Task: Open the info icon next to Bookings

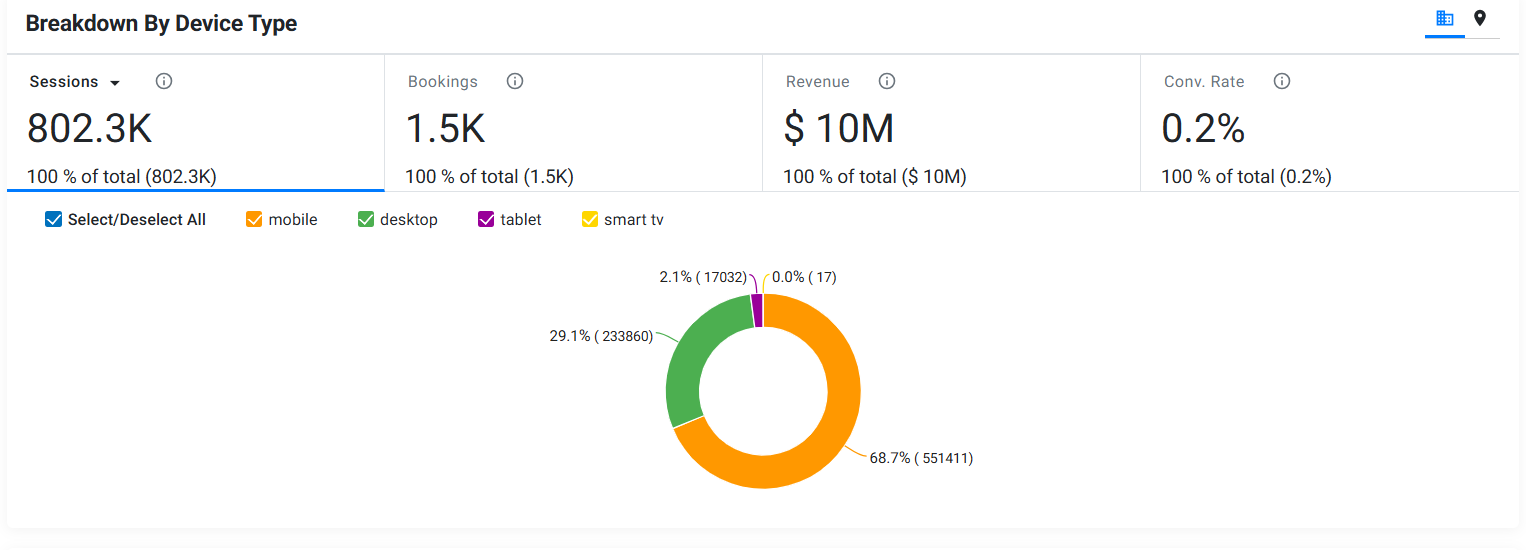Action: coord(515,81)
